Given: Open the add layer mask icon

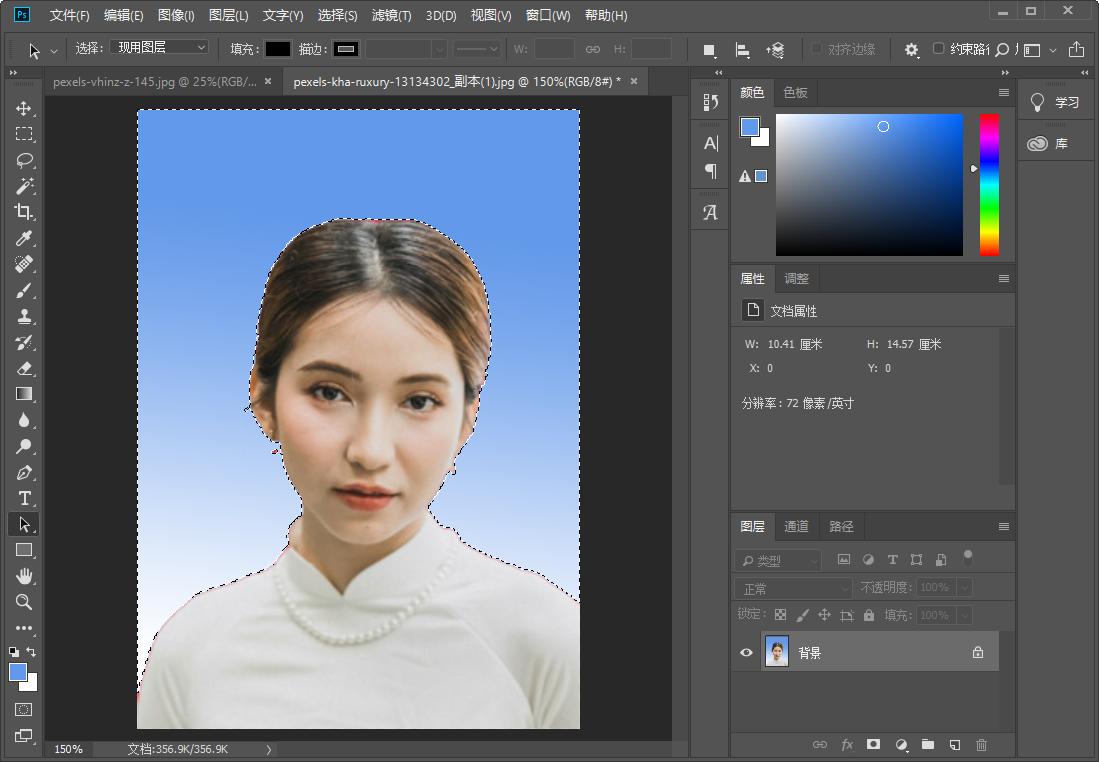Looking at the screenshot, I should [873, 745].
